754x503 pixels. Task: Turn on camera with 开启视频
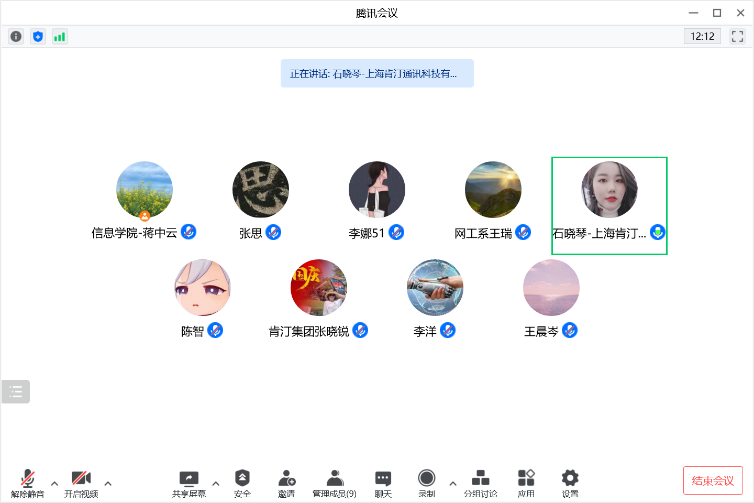81,481
